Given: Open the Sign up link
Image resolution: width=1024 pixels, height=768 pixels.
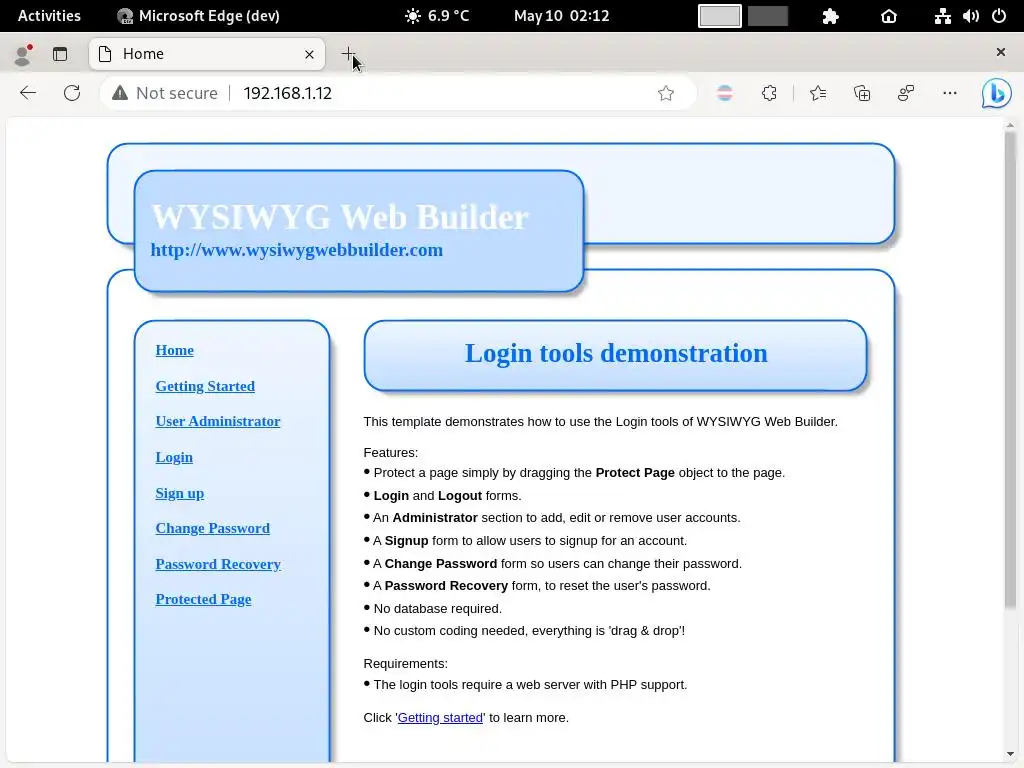Looking at the screenshot, I should point(180,493).
